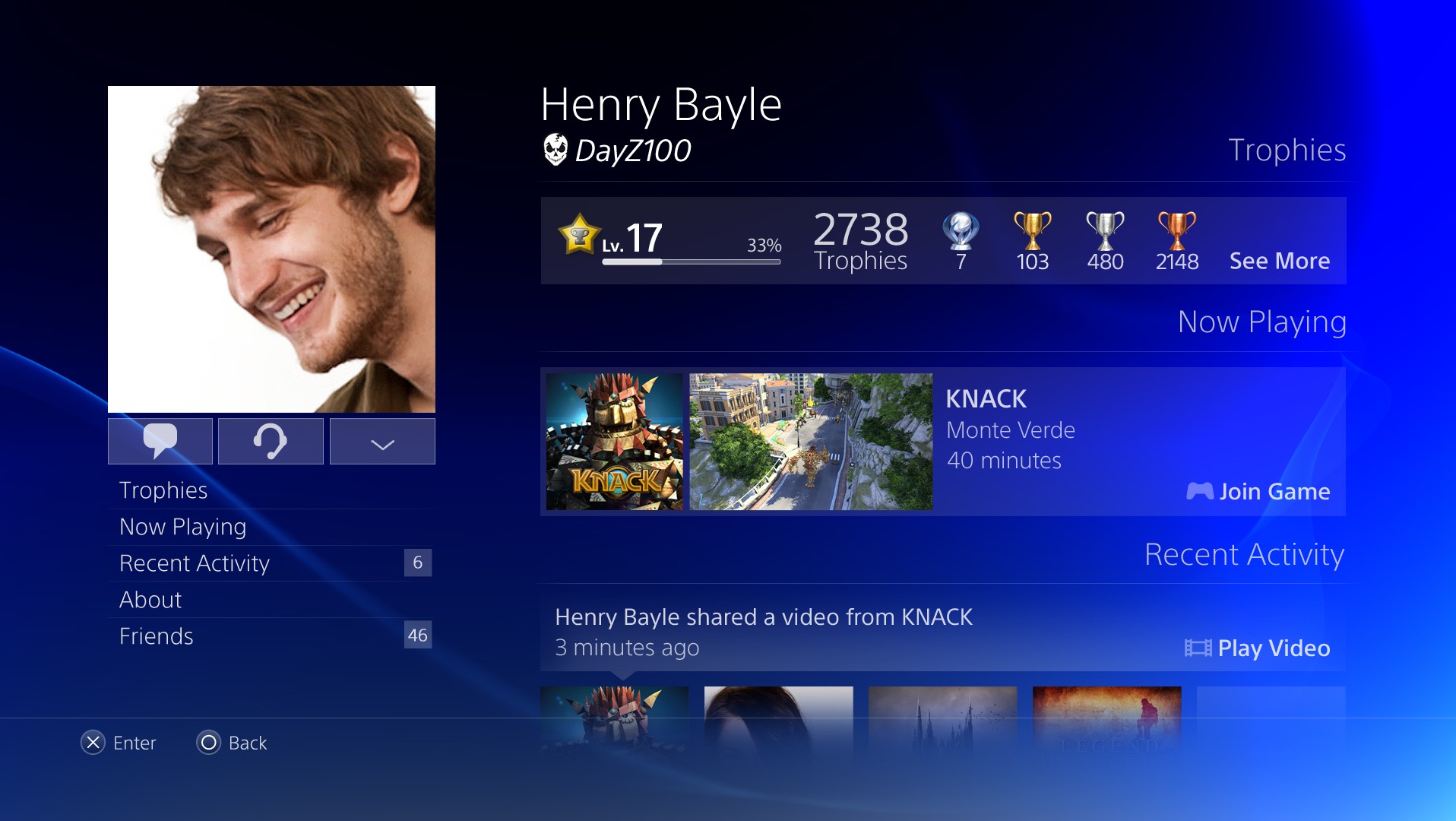Screen dimensions: 1456x821
Task: Play Video shared from KNACK
Action: click(1258, 648)
